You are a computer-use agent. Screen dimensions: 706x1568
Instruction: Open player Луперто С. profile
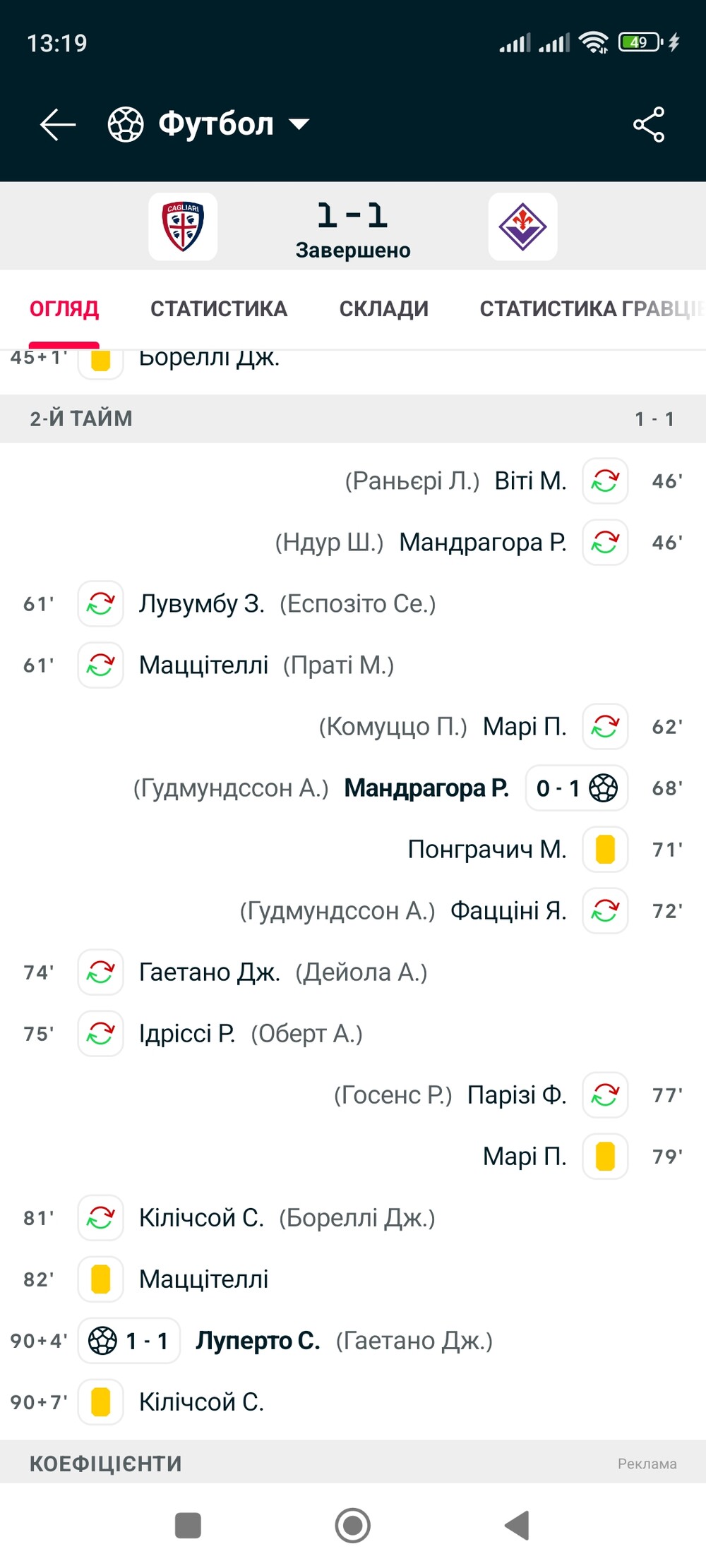tap(258, 1340)
